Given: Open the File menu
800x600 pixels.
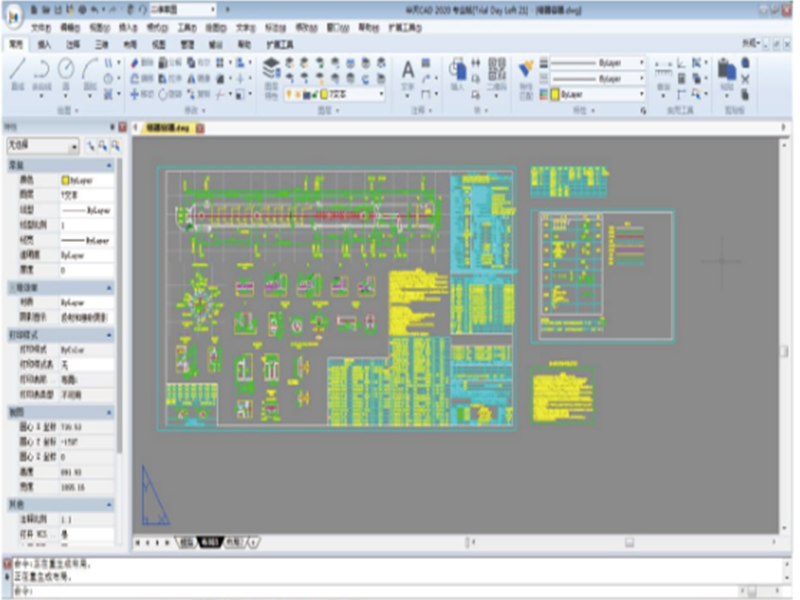Looking at the screenshot, I should (x=39, y=28).
